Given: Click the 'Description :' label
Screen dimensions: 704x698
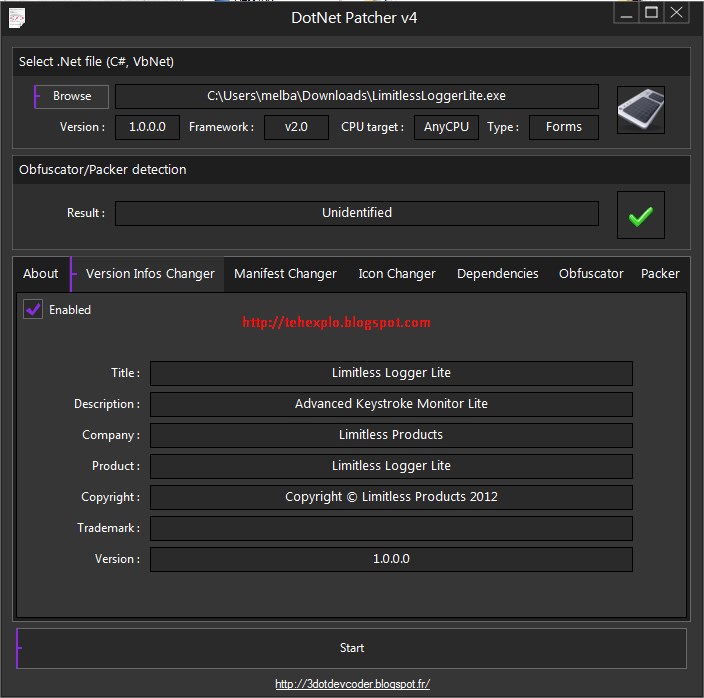Looking at the screenshot, I should (107, 404).
